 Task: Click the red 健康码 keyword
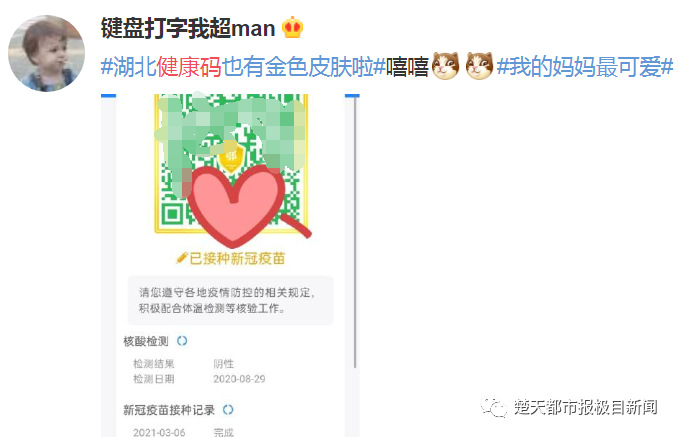(189, 67)
